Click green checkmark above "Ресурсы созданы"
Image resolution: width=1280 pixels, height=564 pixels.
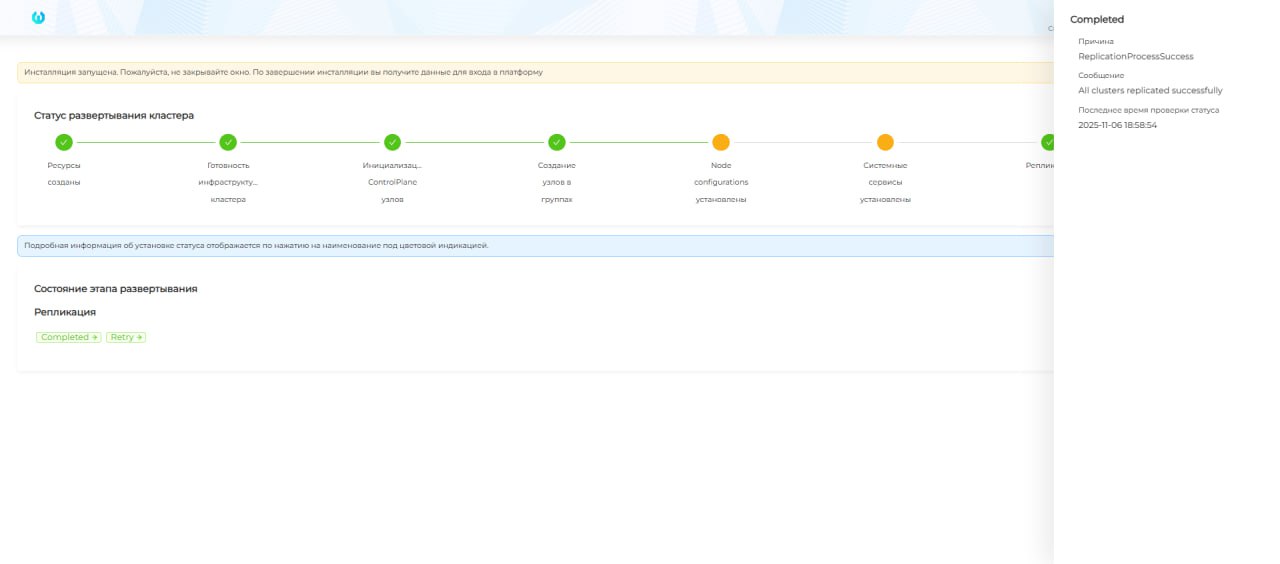point(64,142)
